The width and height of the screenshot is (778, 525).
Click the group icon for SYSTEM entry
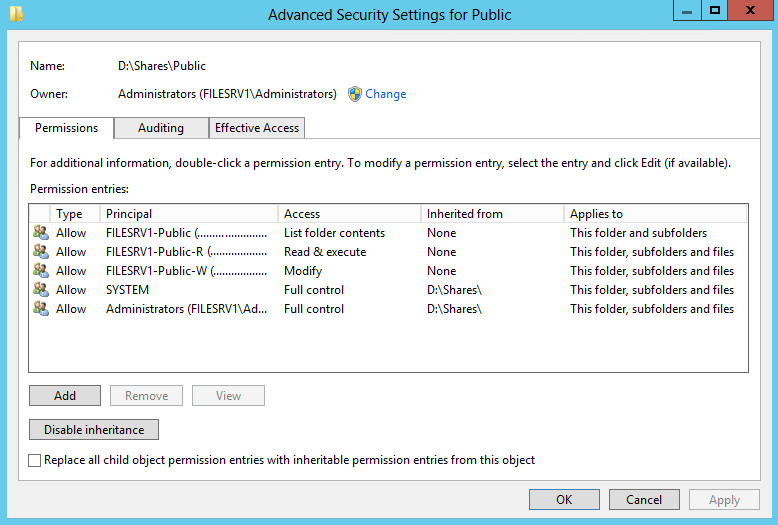click(41, 290)
